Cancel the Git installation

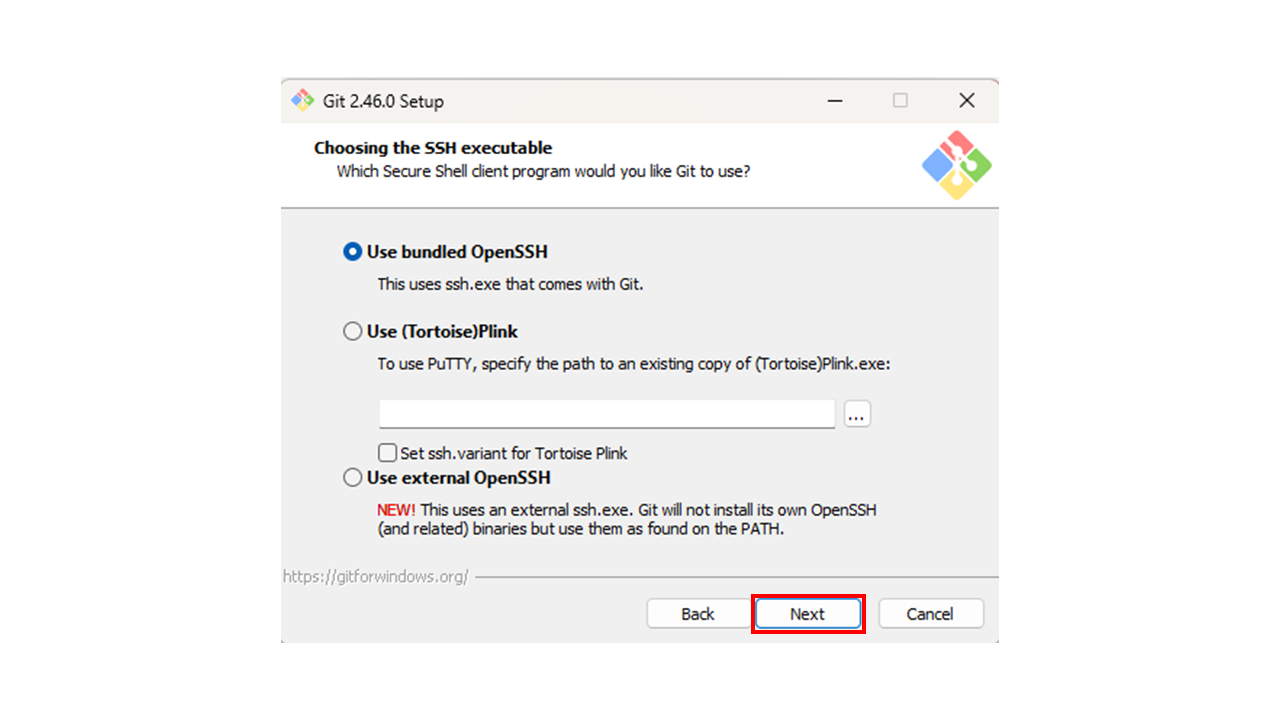[x=930, y=614]
